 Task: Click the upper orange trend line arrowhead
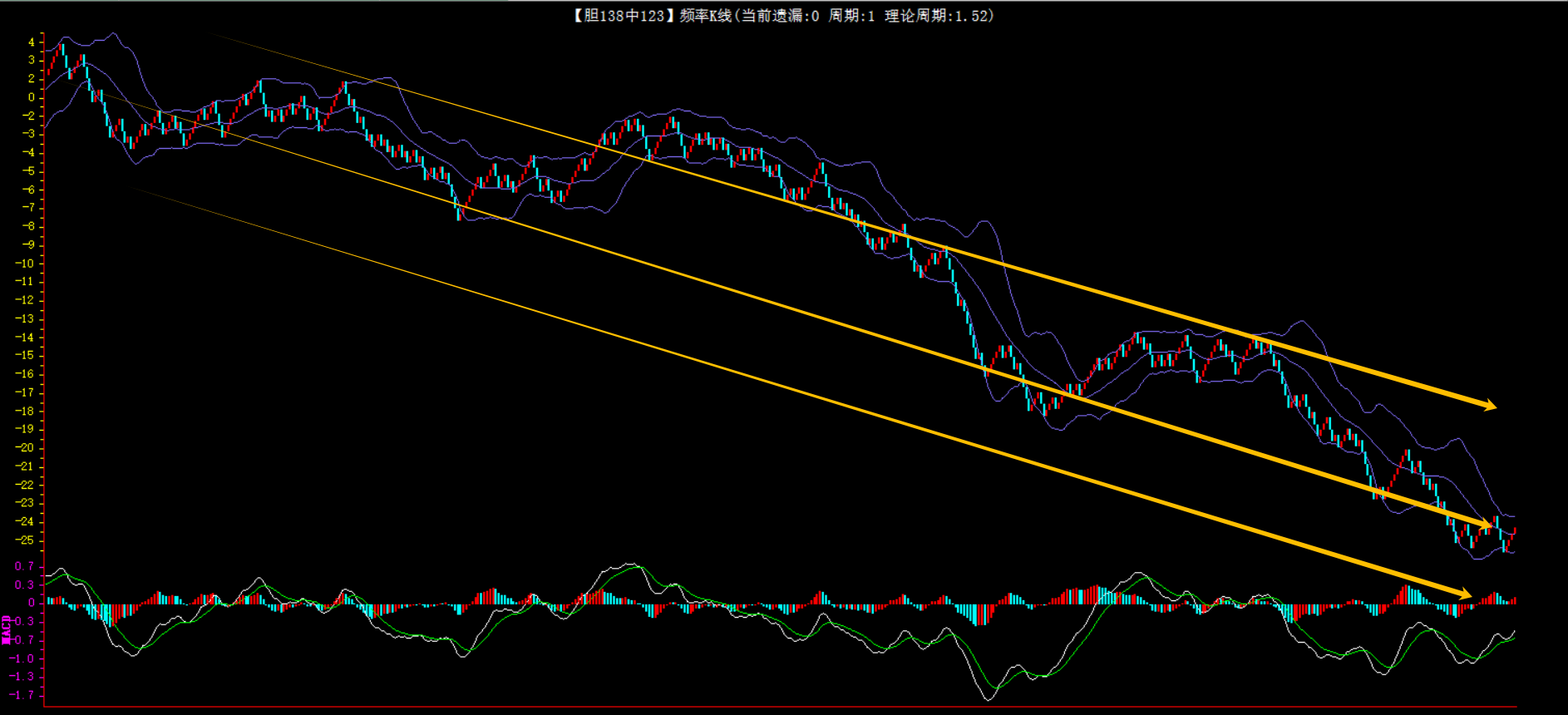coord(1489,405)
